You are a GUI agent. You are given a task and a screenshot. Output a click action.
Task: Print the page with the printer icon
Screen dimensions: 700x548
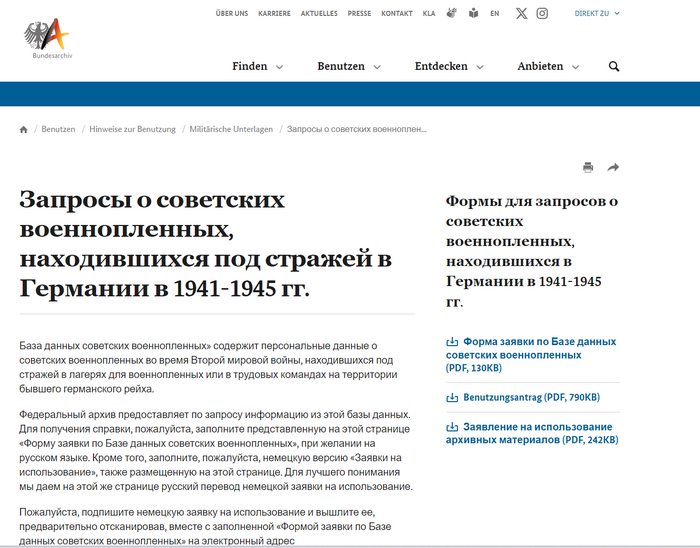click(x=588, y=167)
